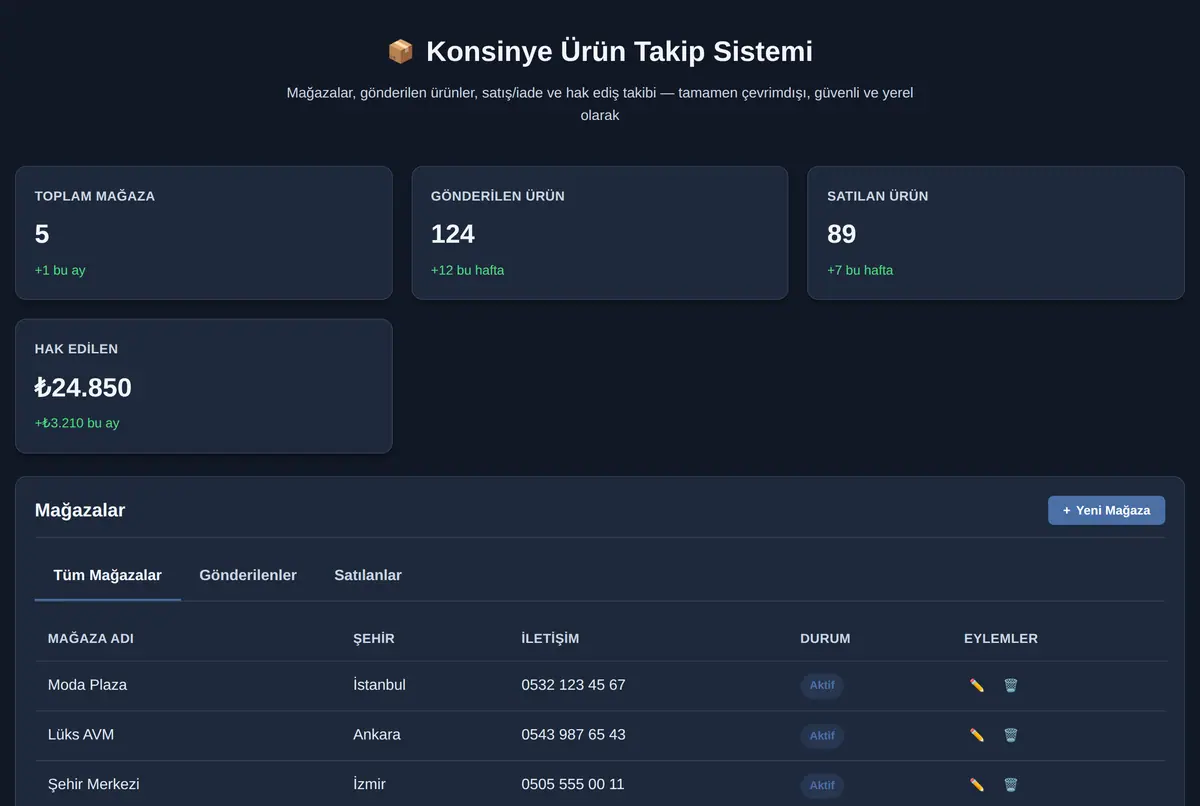Click the Şehir column header
The height and width of the screenshot is (806, 1200).
coord(374,638)
